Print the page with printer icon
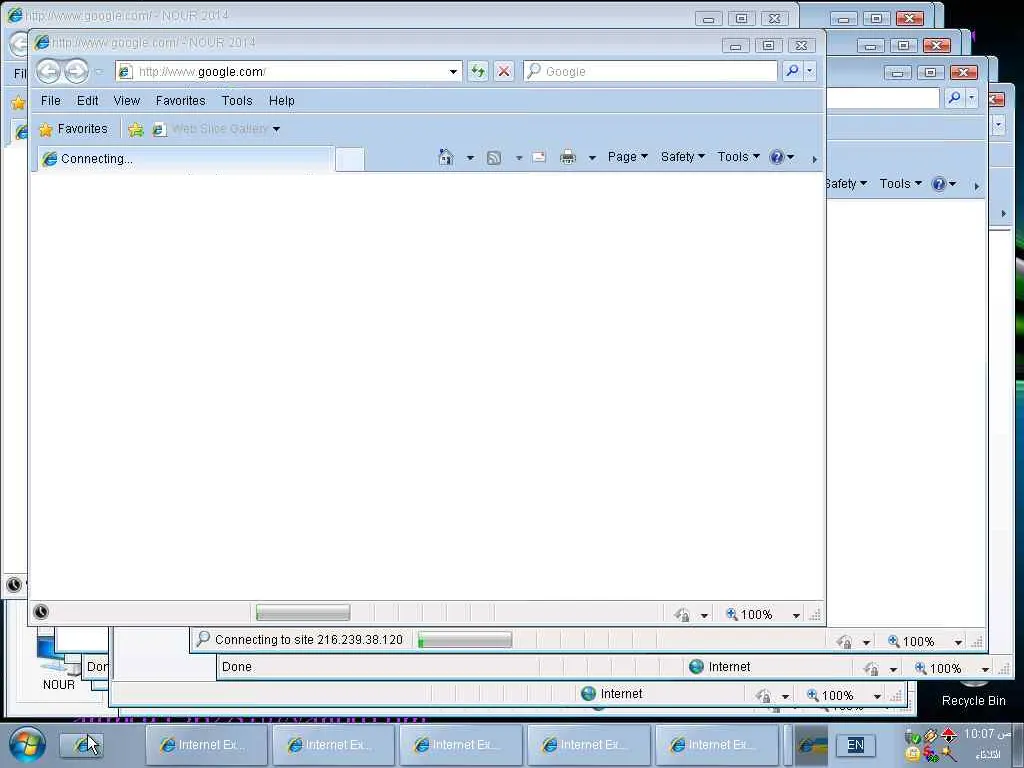 tap(568, 157)
